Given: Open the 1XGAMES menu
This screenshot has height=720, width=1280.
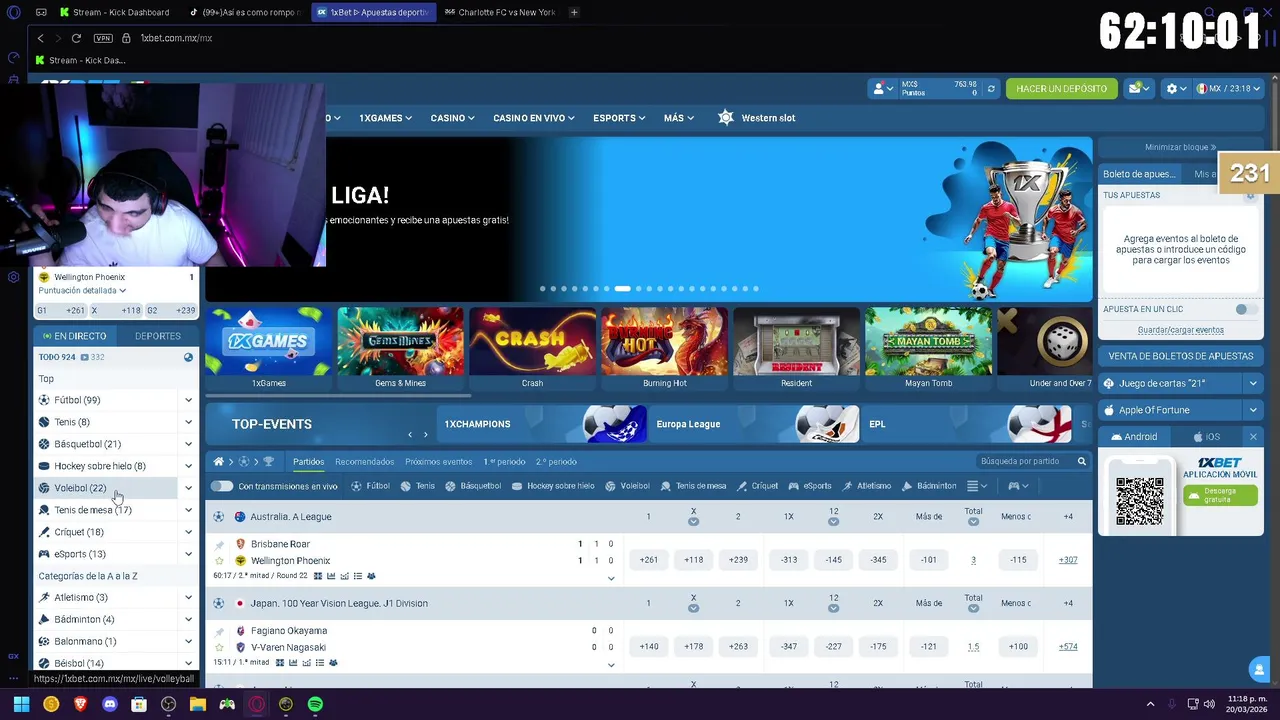Looking at the screenshot, I should point(386,118).
